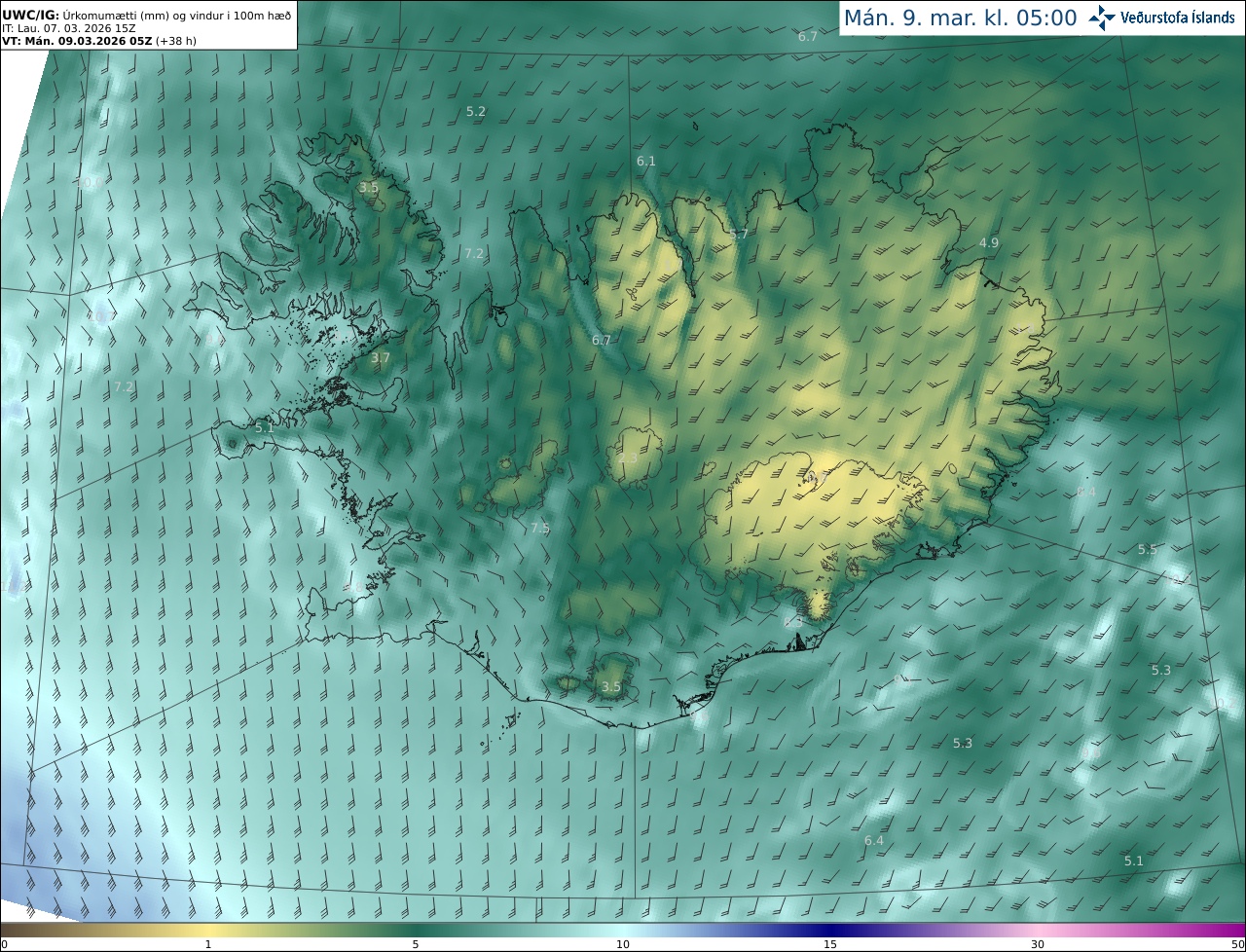Click the 6.1 value on the map
1246x952 pixels.
tap(646, 161)
